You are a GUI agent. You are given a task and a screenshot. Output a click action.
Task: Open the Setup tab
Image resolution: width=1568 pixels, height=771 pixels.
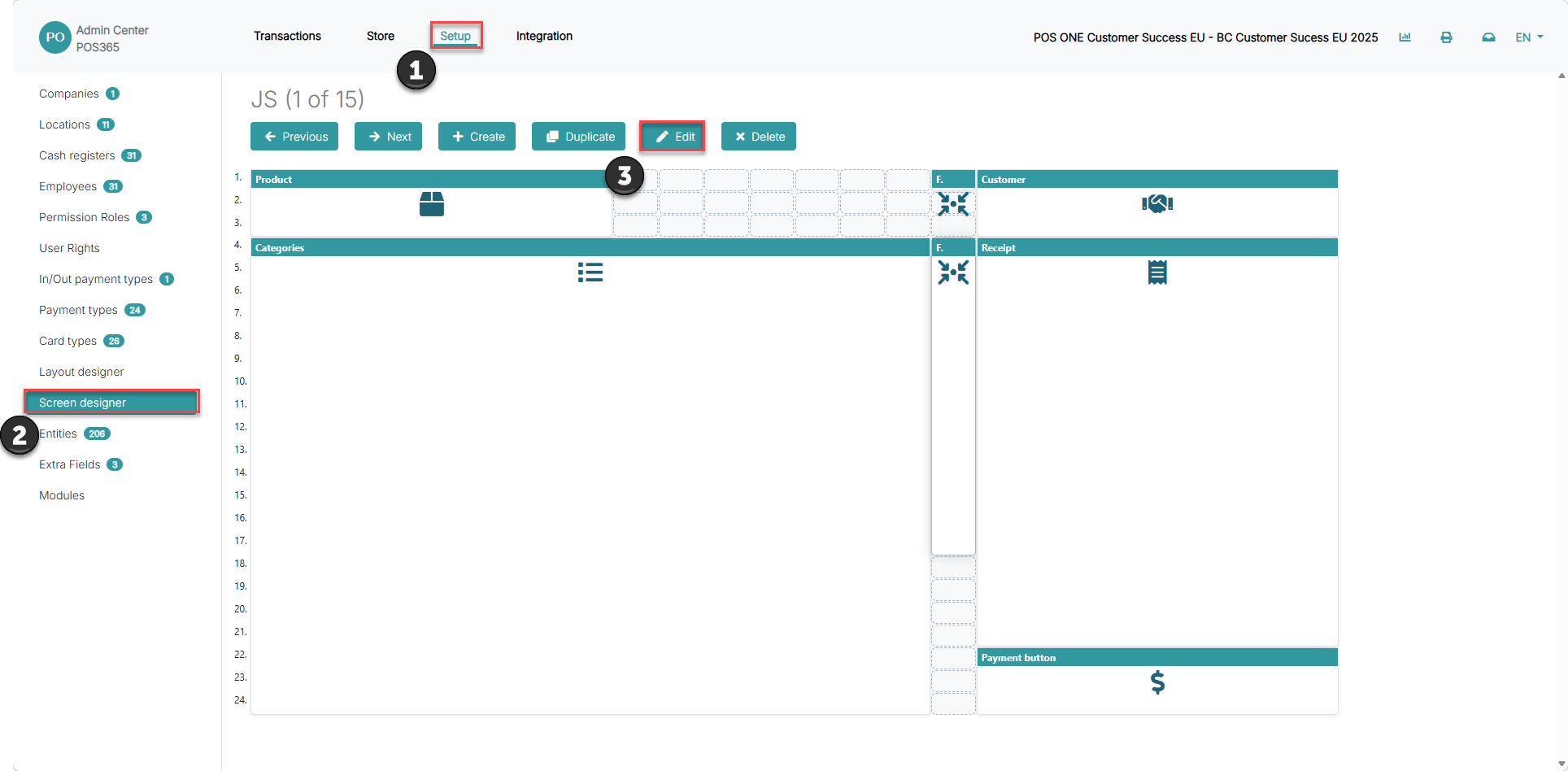(455, 36)
